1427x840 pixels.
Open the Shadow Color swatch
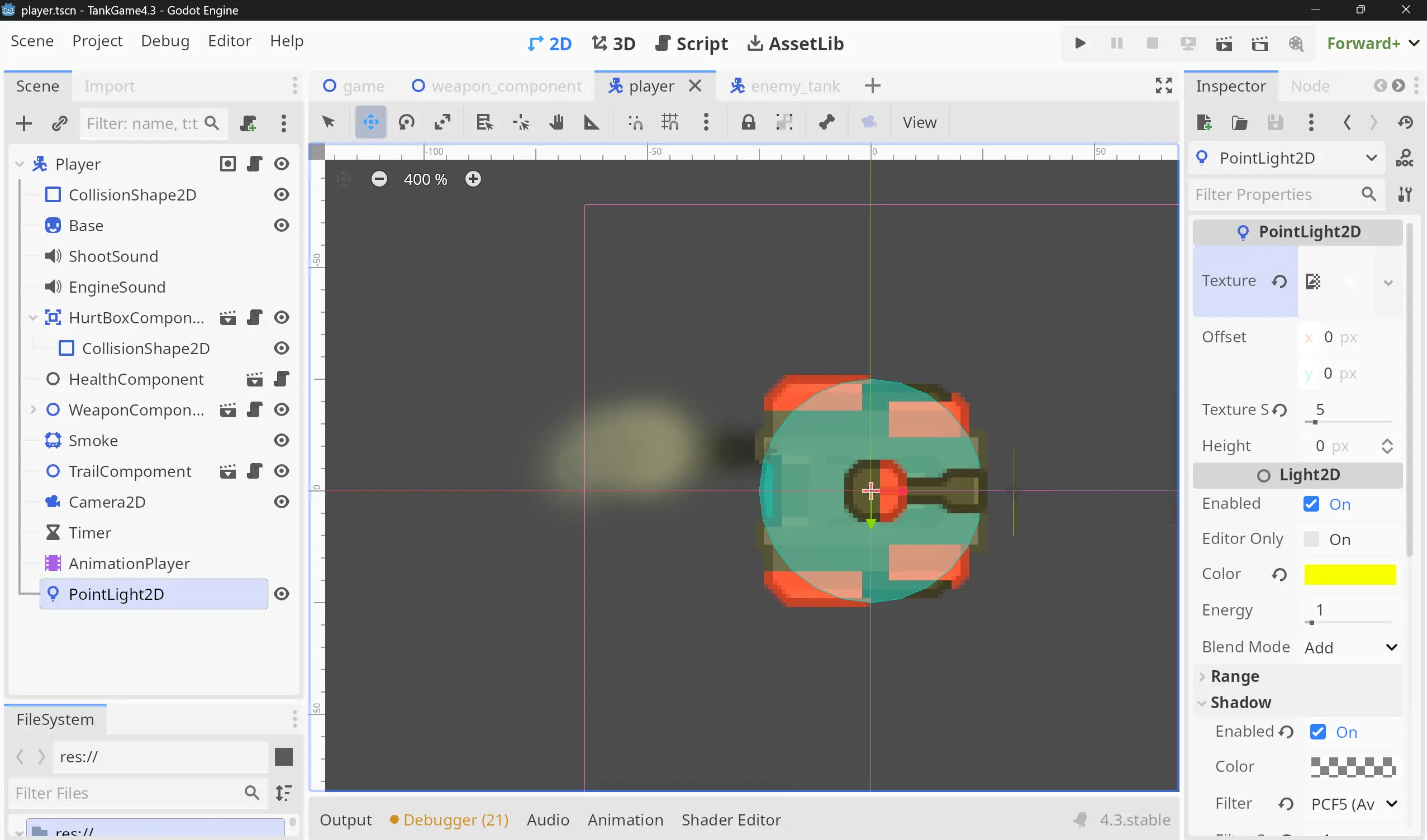pyautogui.click(x=1353, y=767)
